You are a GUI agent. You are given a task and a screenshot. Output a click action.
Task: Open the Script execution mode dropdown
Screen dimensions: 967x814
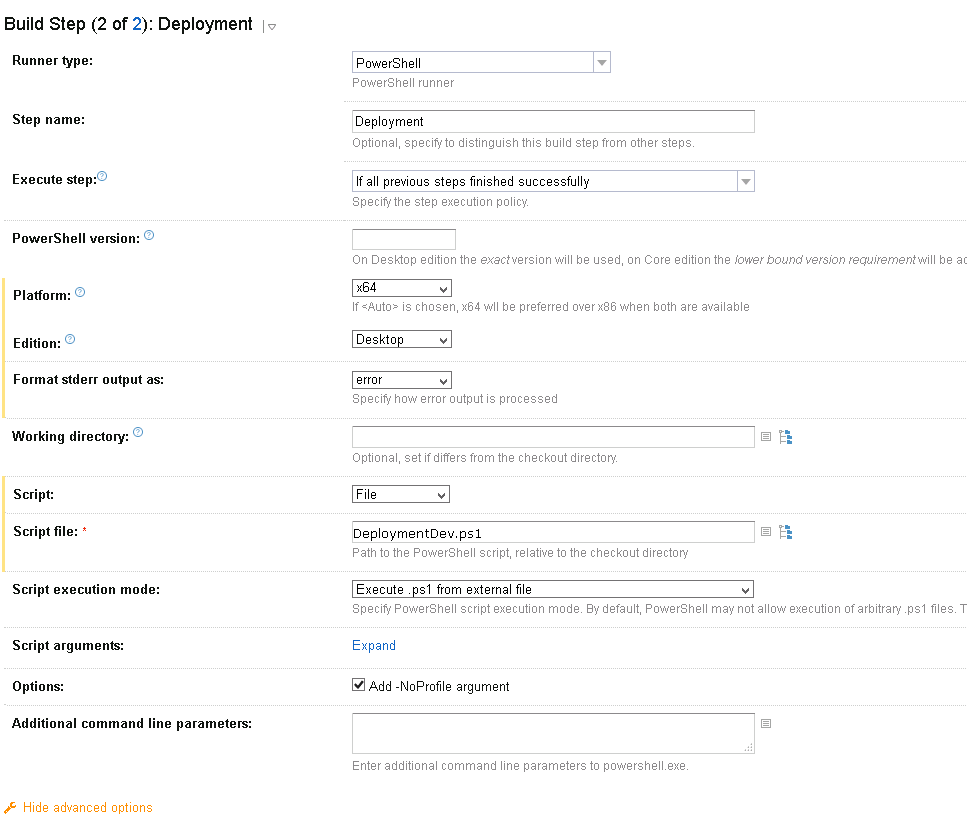pyautogui.click(x=553, y=590)
